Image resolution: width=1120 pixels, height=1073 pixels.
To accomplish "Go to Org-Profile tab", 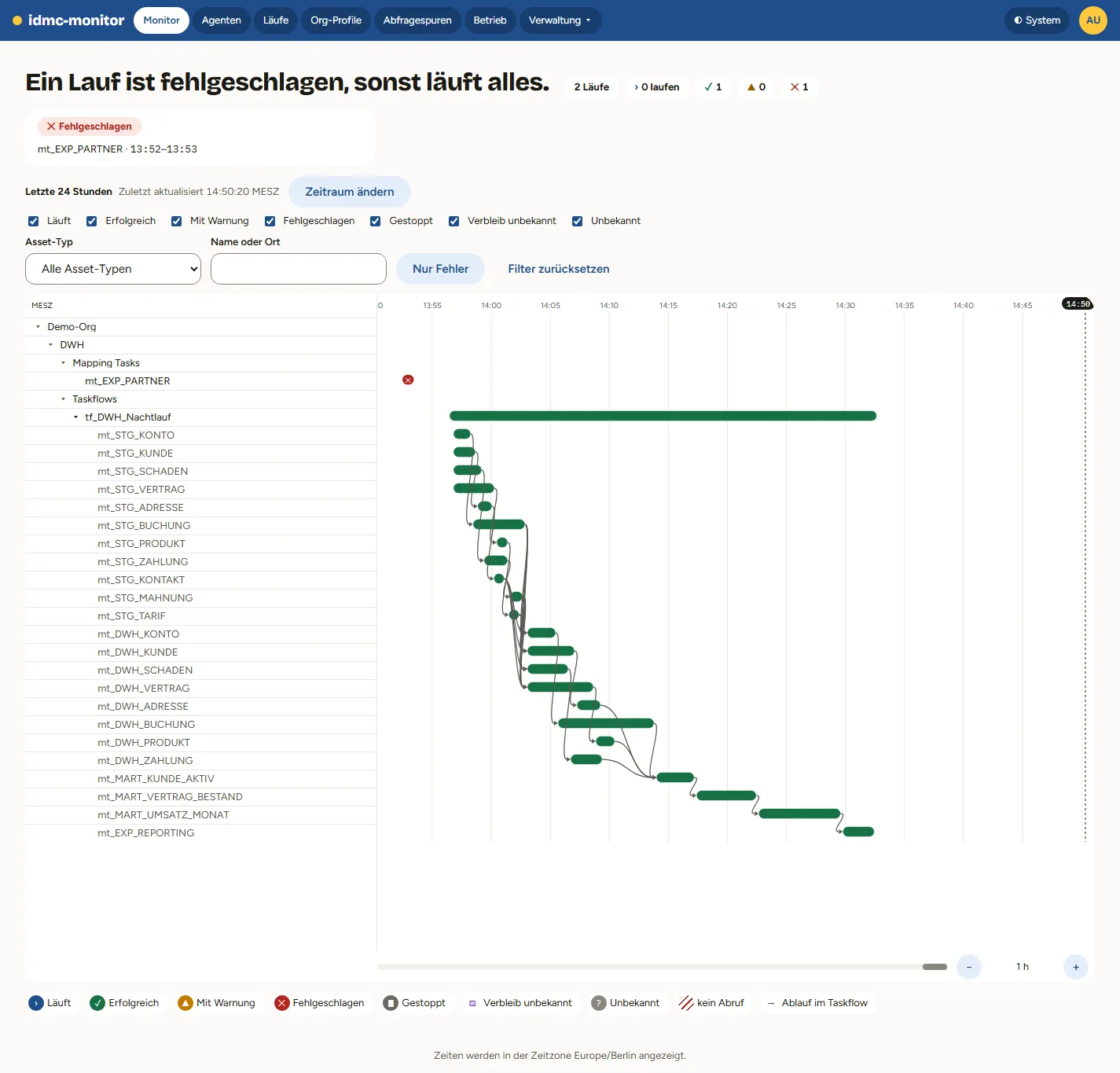I will point(336,20).
